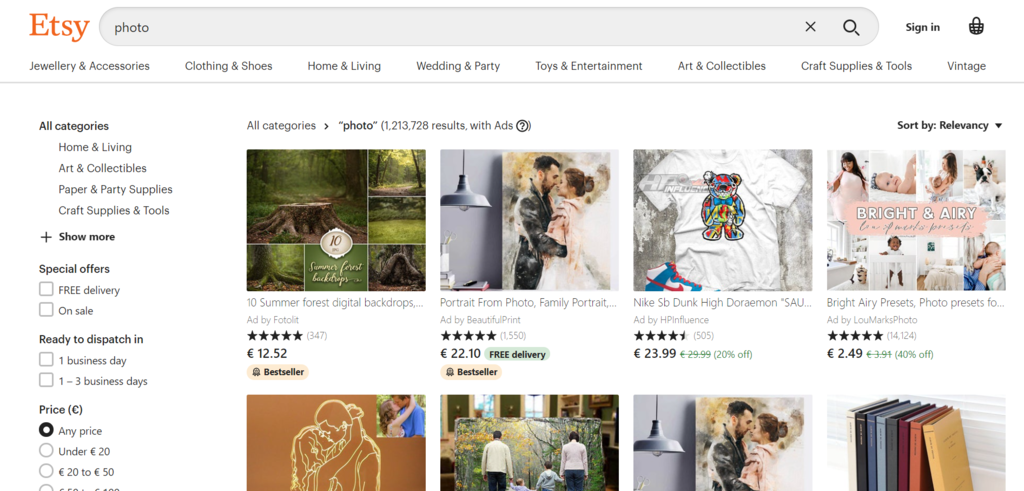Select the € 20 to € 50 price option
Viewport: 1024px width, 491px height.
(46, 471)
